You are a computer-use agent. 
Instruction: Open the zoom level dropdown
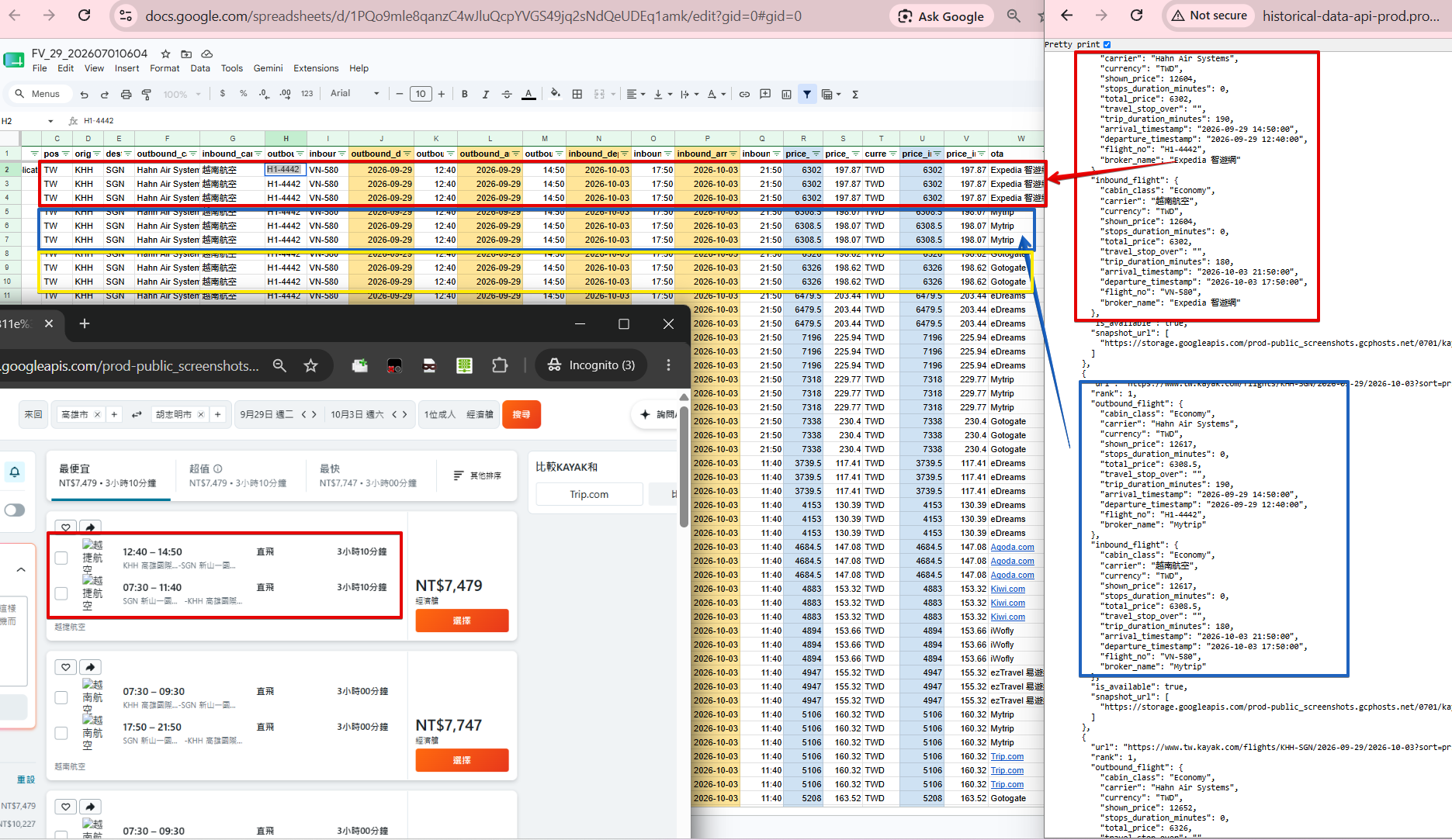click(x=182, y=95)
